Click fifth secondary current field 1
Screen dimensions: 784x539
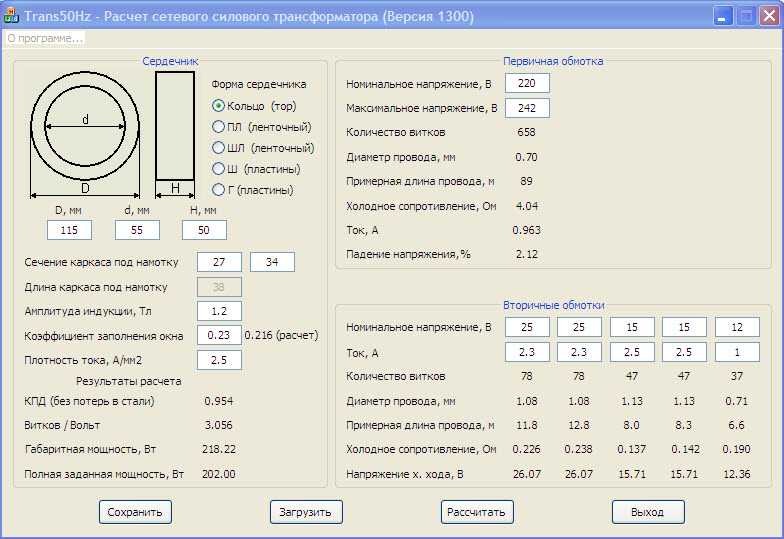(x=738, y=352)
